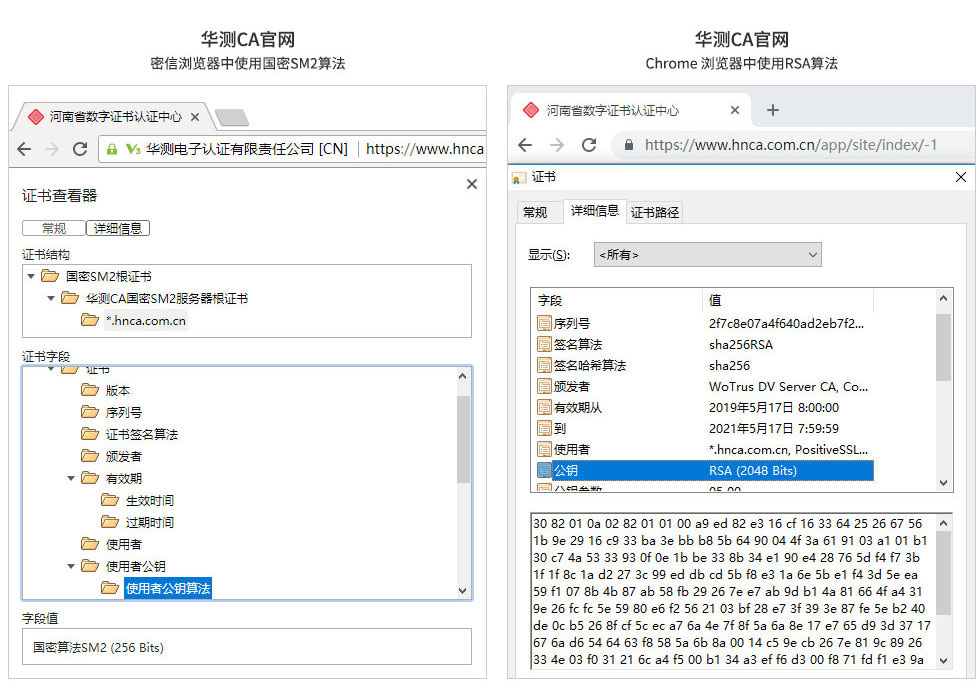
Task: Click folder icon beside 使用者公钥
Action: (90, 566)
